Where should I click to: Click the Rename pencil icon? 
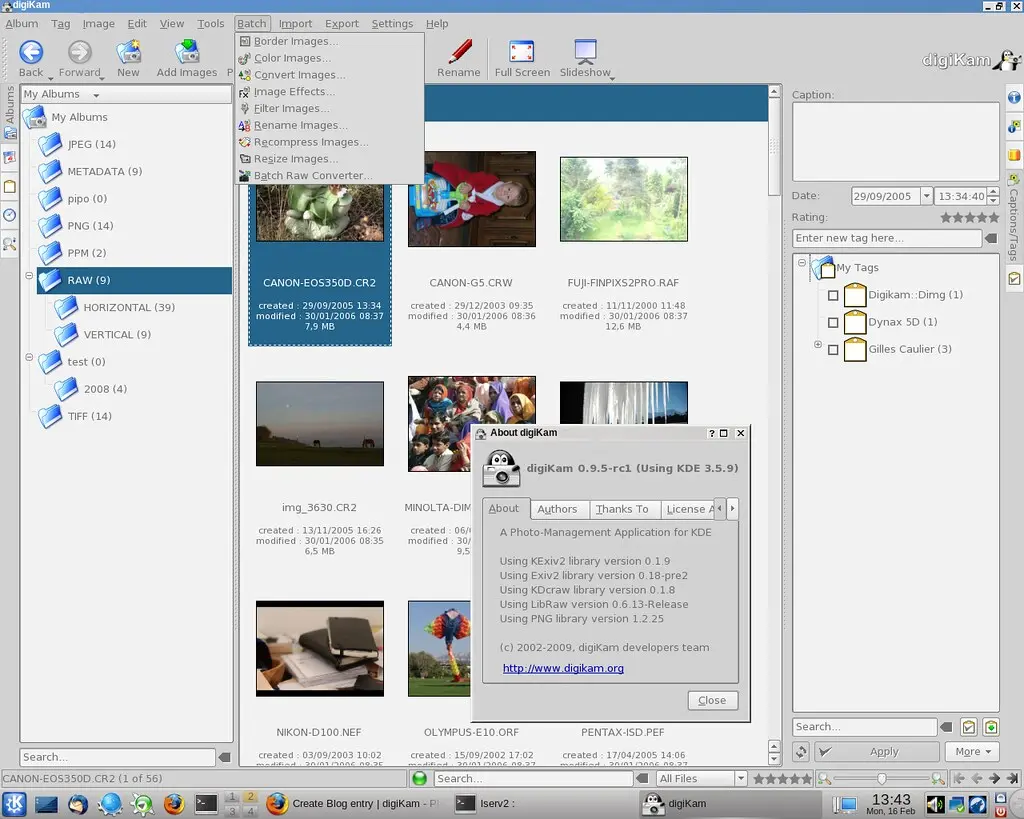(459, 52)
